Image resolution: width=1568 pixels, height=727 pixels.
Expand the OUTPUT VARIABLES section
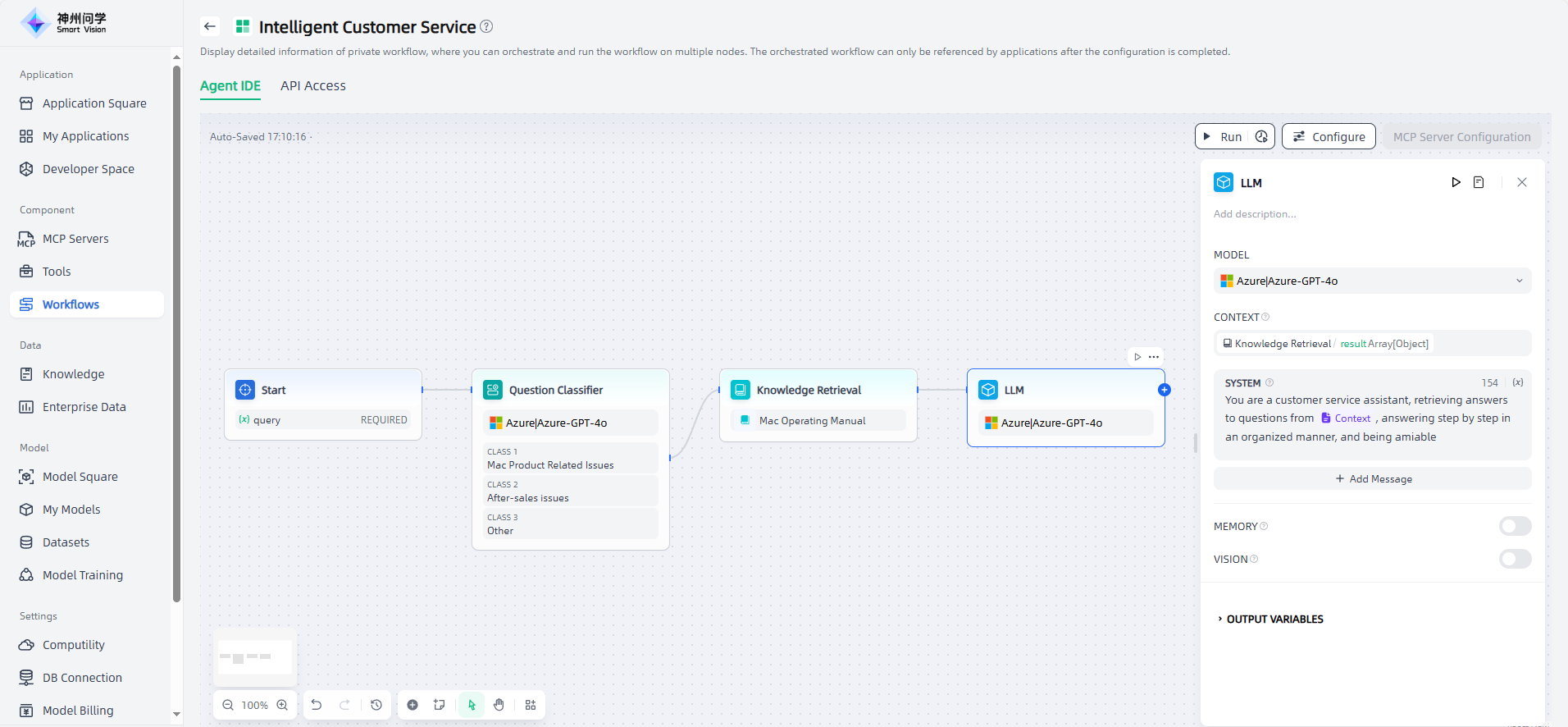click(x=1274, y=620)
